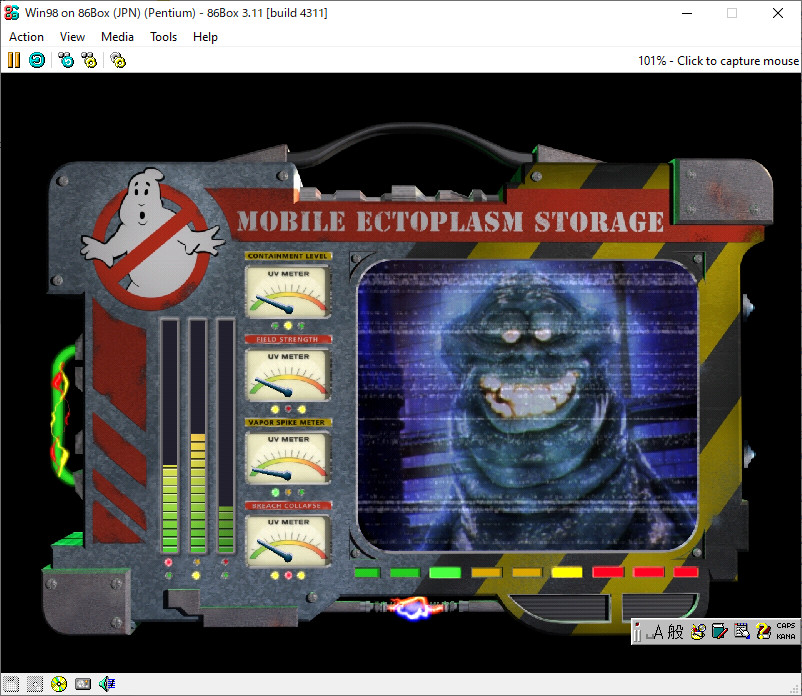Click the Containment Level yellow label
The width and height of the screenshot is (802, 696).
pyautogui.click(x=288, y=256)
